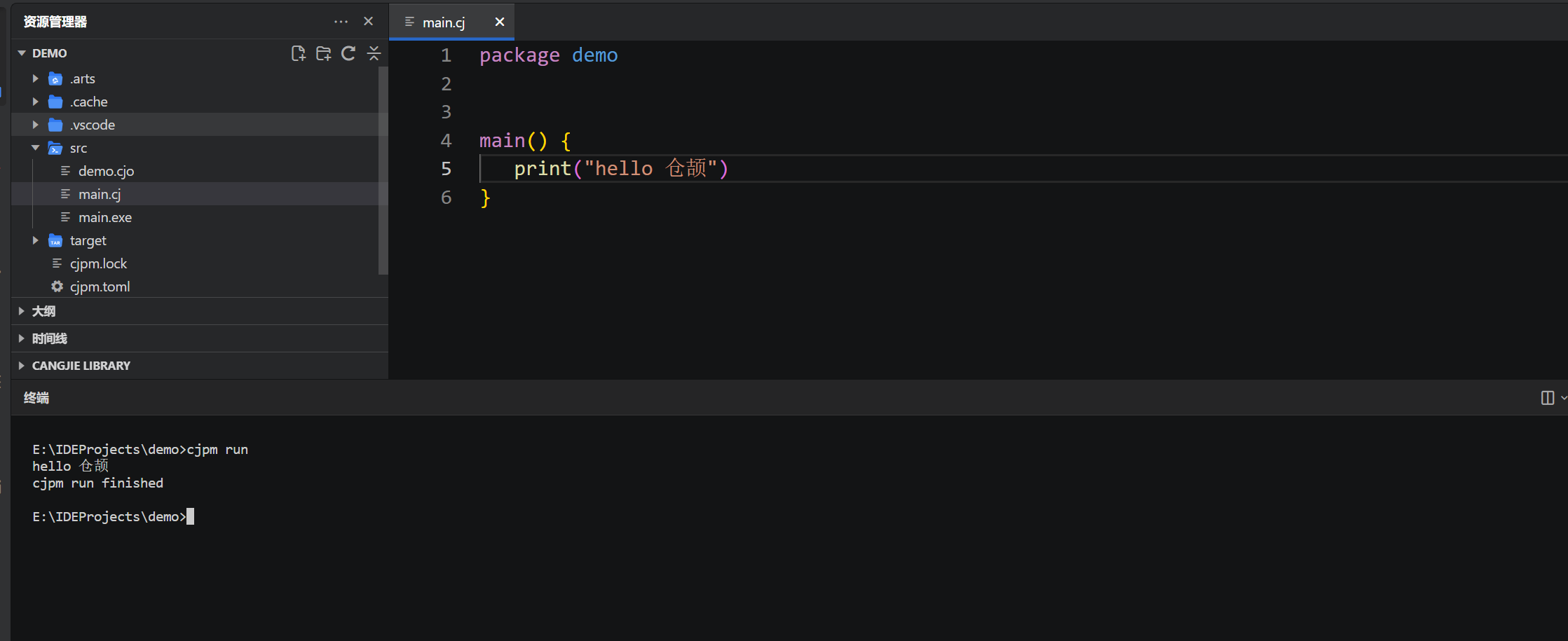The width and height of the screenshot is (1568, 641).
Task: Close the main.cj editor tab
Action: [500, 22]
